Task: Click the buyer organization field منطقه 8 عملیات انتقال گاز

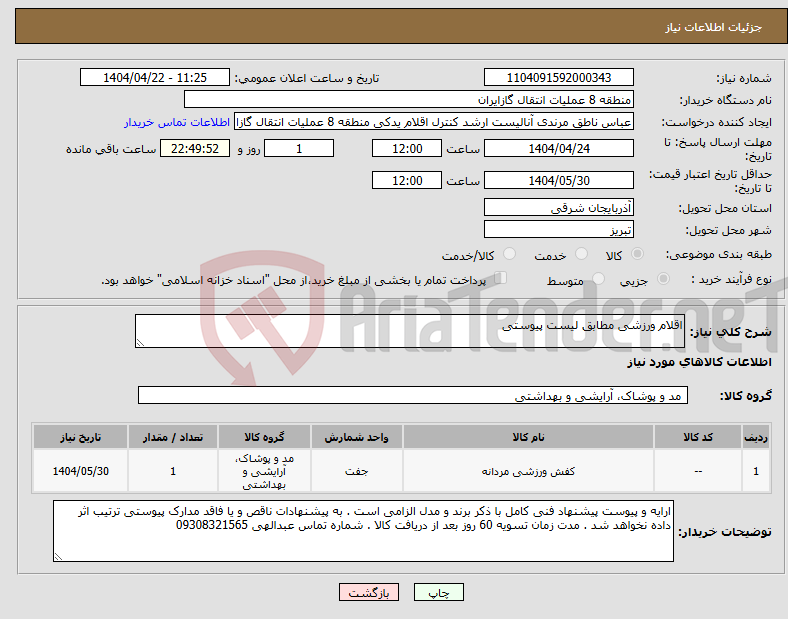Action: (x=409, y=99)
